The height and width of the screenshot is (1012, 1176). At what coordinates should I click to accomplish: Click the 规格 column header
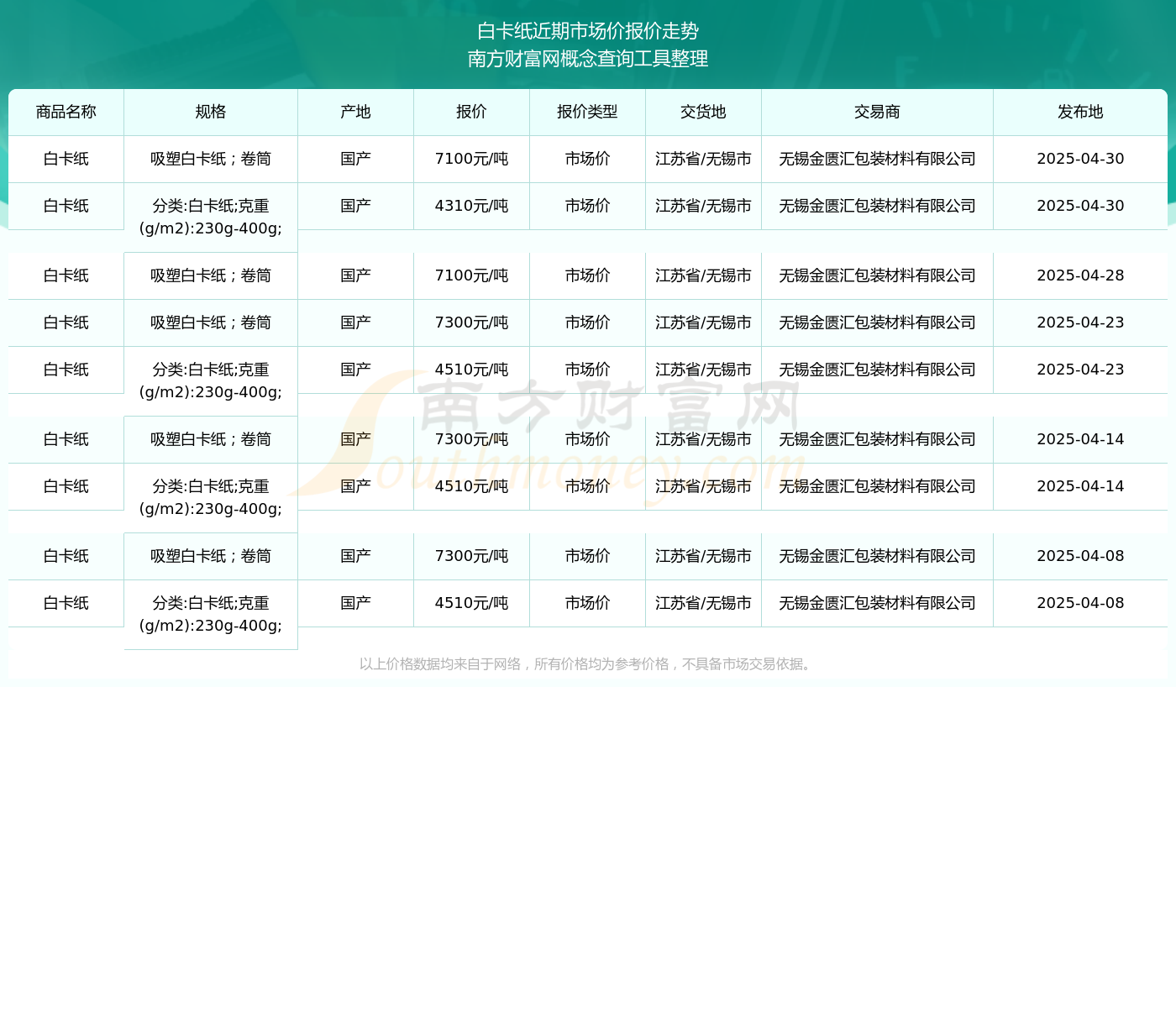click(x=211, y=112)
